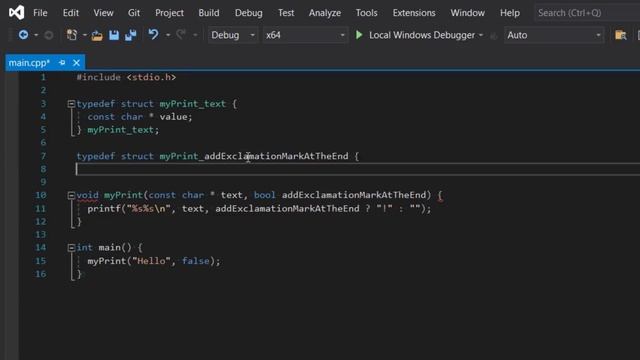
Task: Open the Project menu
Action: click(x=169, y=13)
